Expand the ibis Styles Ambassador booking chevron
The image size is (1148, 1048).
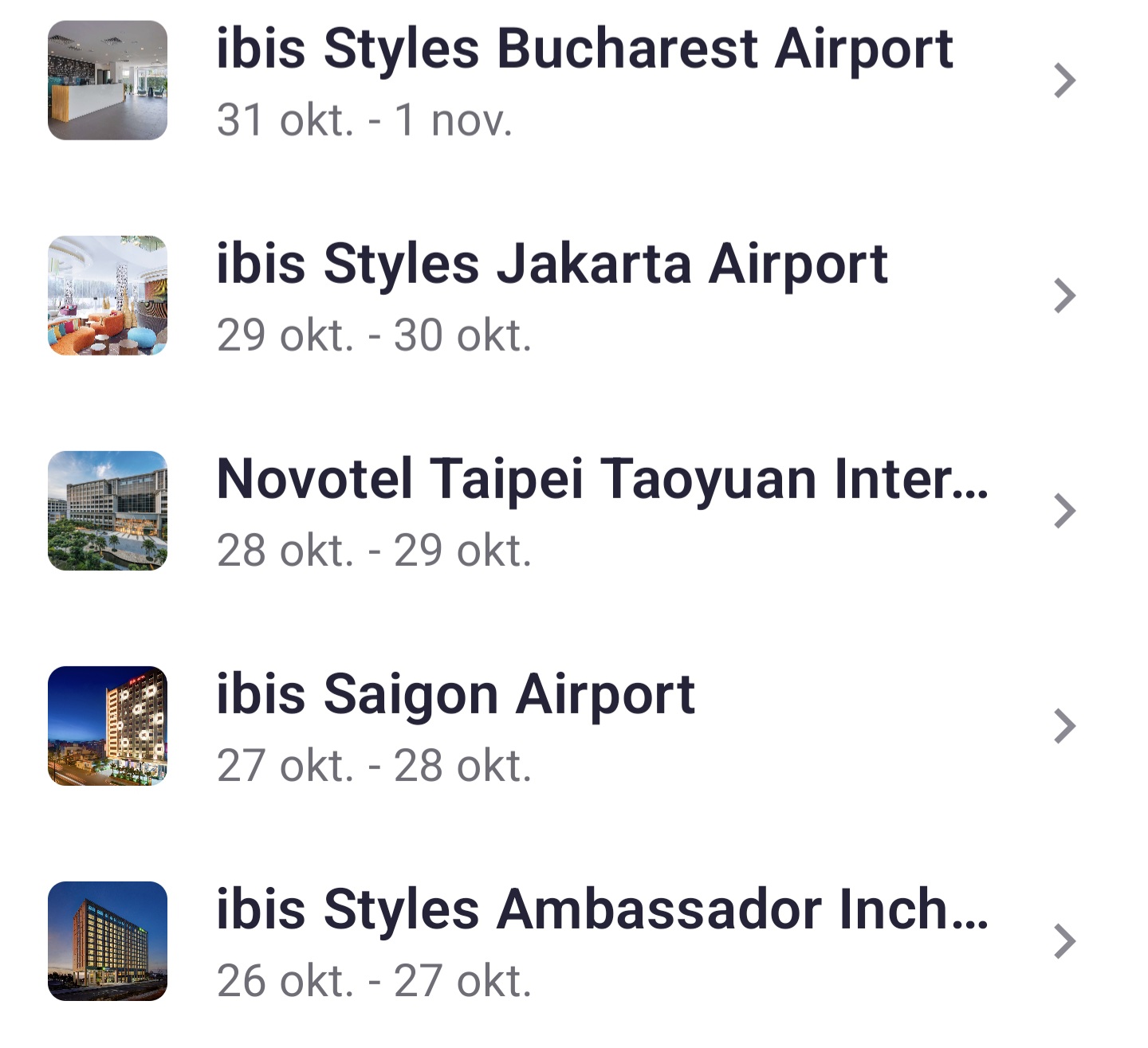(x=1064, y=941)
